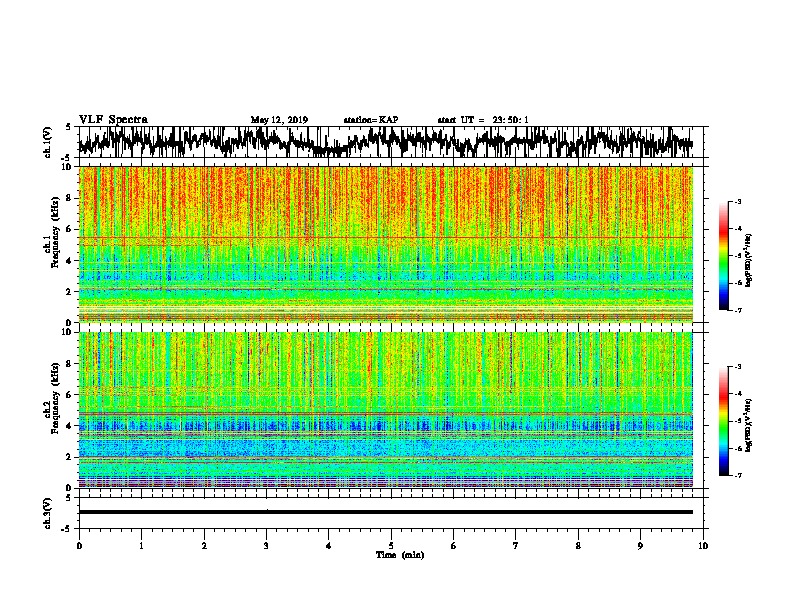Click the ch.2 frequency axis "6" tick label
The image size is (792, 612).
click(x=69, y=394)
